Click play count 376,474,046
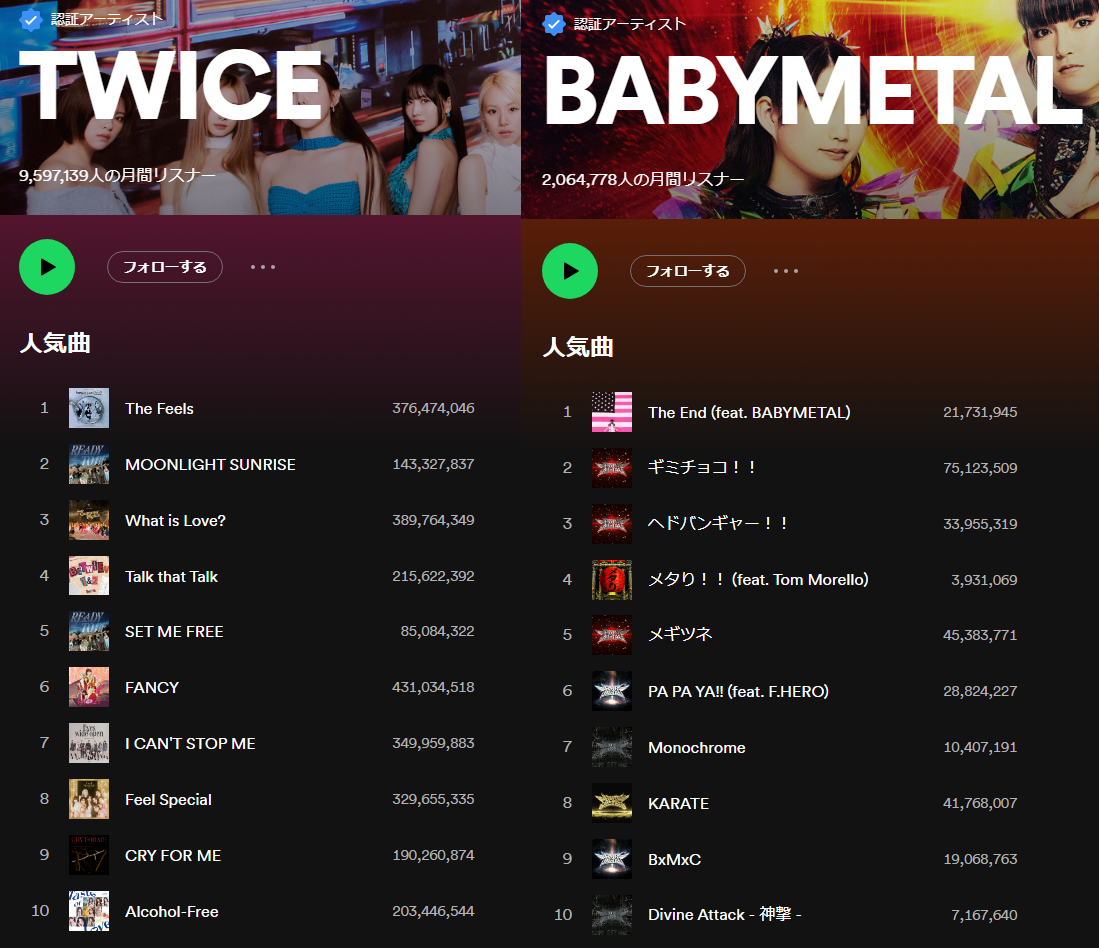 tap(433, 408)
